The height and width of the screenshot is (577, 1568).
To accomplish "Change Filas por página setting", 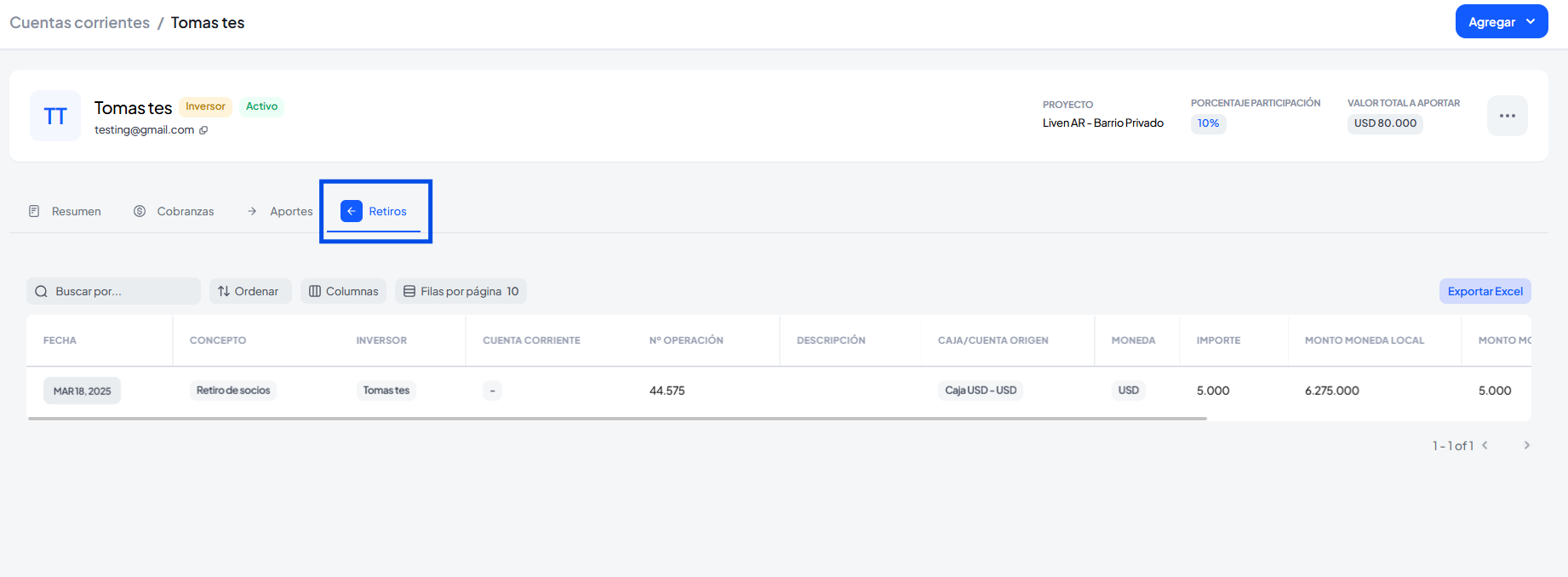I will tap(461, 291).
